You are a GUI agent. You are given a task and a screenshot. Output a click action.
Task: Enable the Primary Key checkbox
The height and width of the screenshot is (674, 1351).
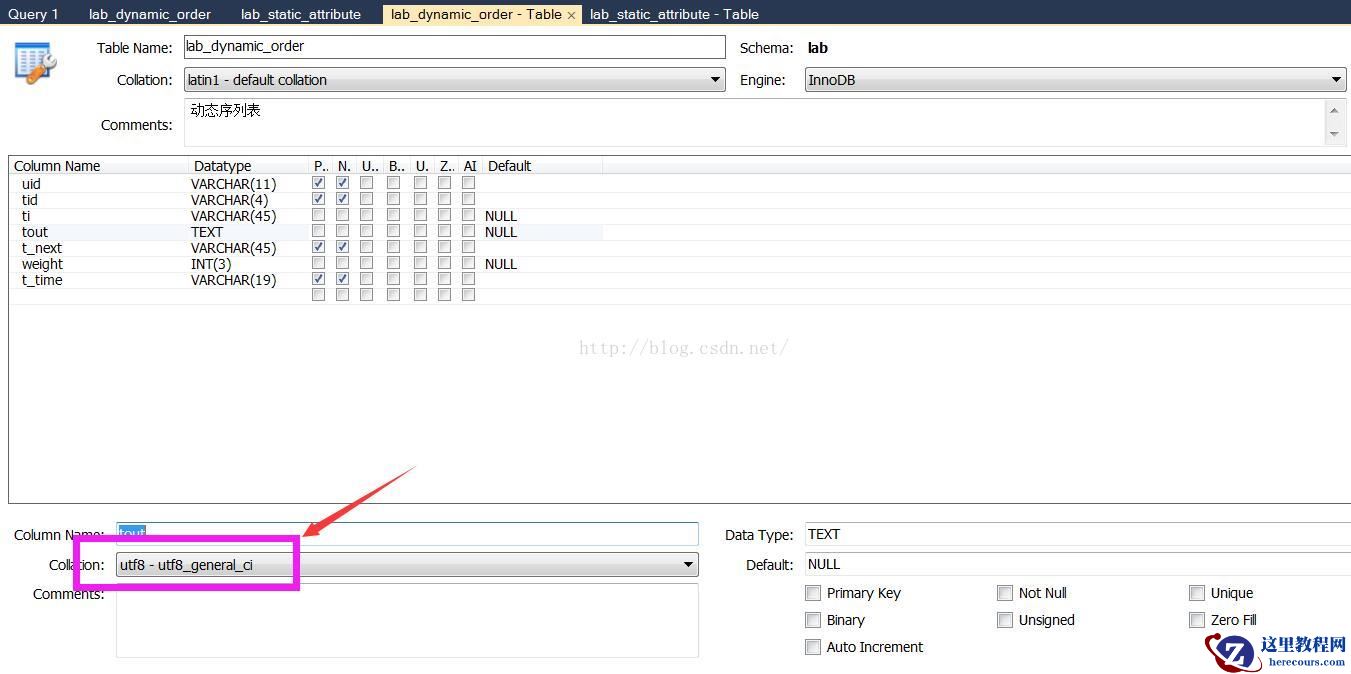pyautogui.click(x=813, y=592)
